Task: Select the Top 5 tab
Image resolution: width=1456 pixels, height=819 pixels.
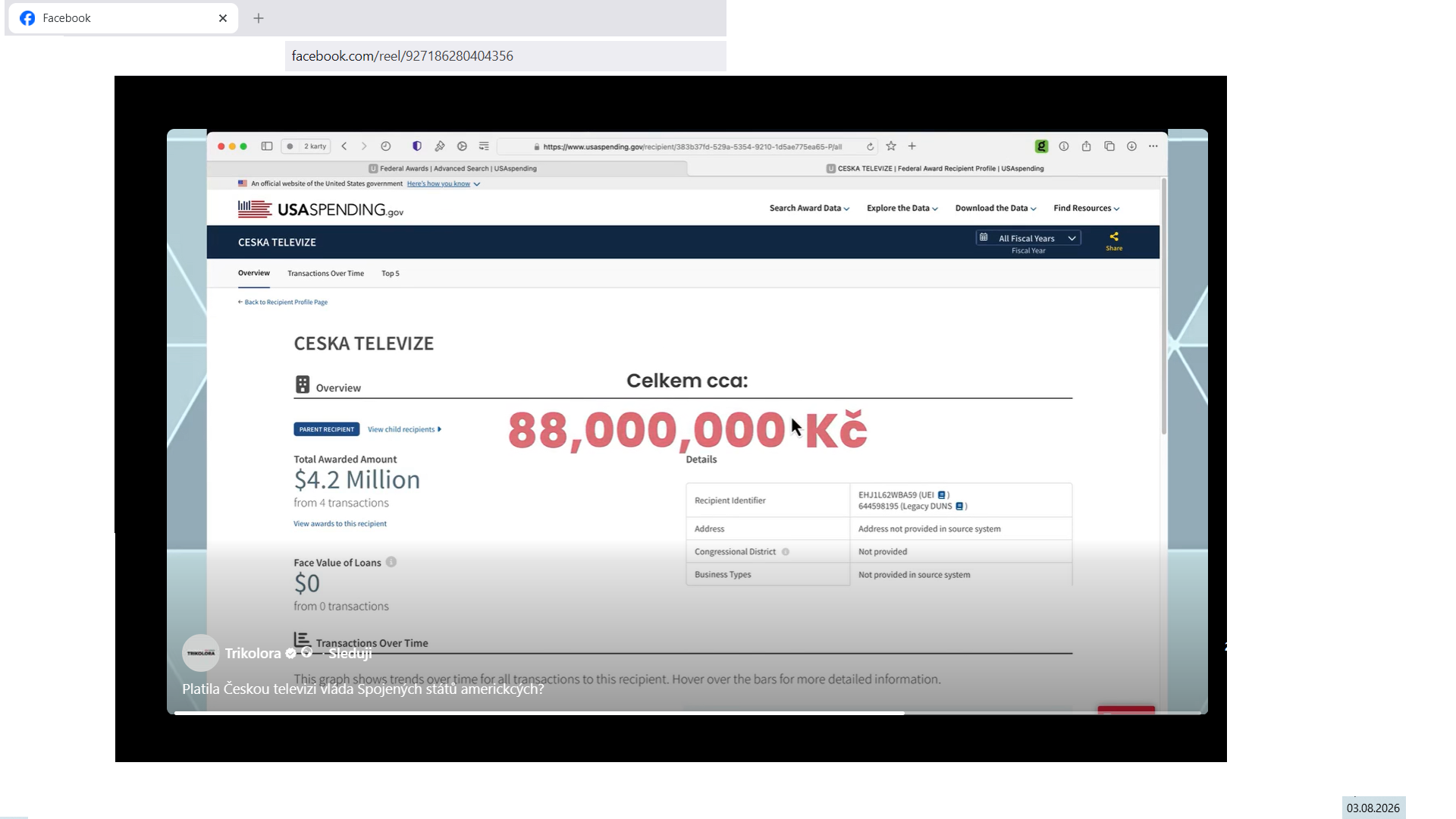Action: pyautogui.click(x=391, y=274)
